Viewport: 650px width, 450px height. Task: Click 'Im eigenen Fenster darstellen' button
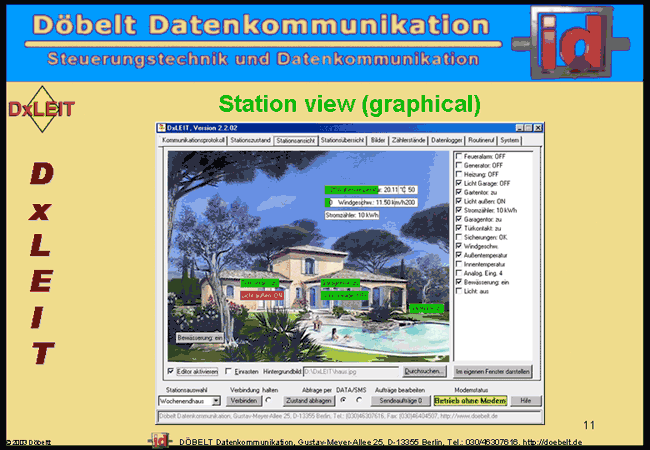click(492, 372)
